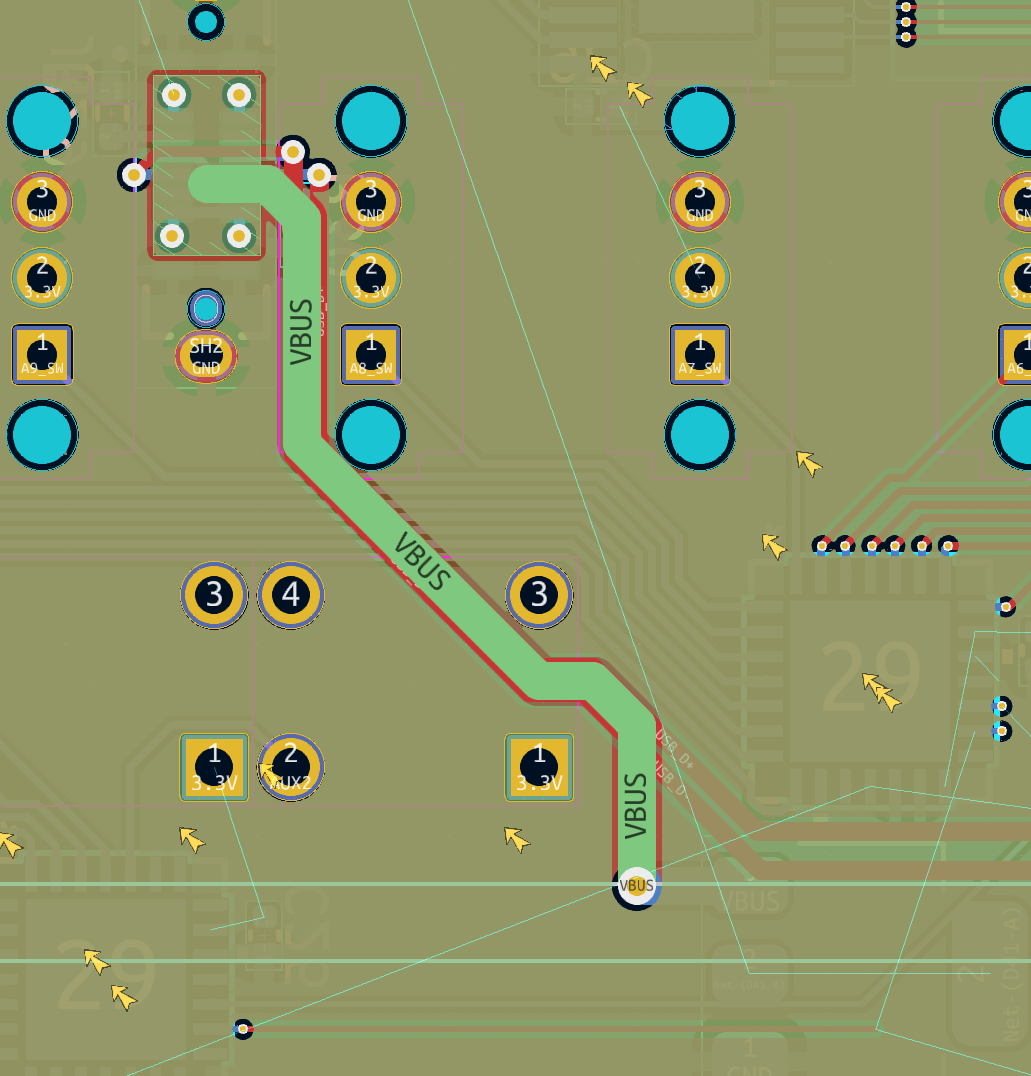
Task: Open DRC marker arrow overlapping MUX2 pad
Action: point(270,775)
